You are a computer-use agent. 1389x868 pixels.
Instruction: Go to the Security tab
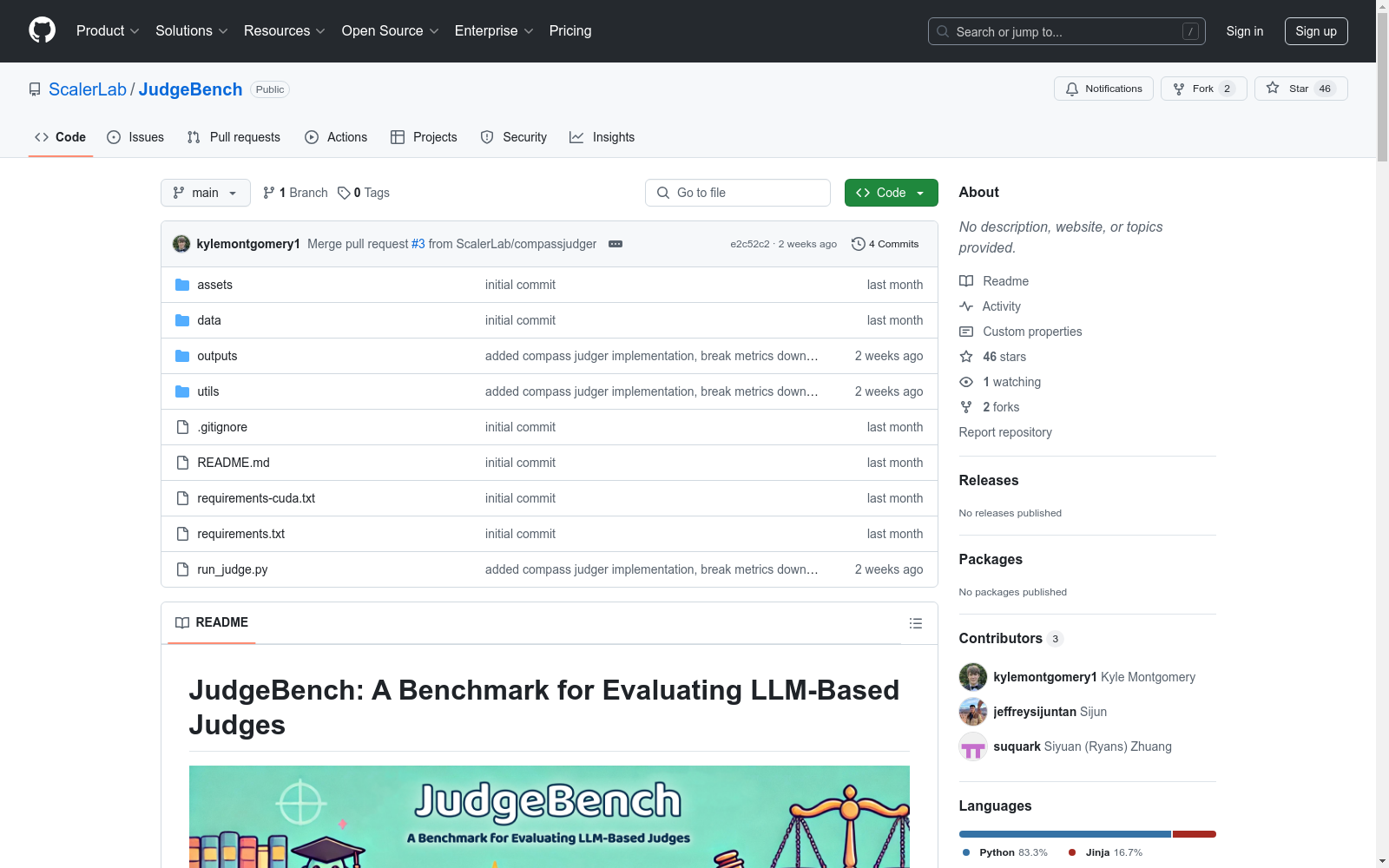coord(514,137)
